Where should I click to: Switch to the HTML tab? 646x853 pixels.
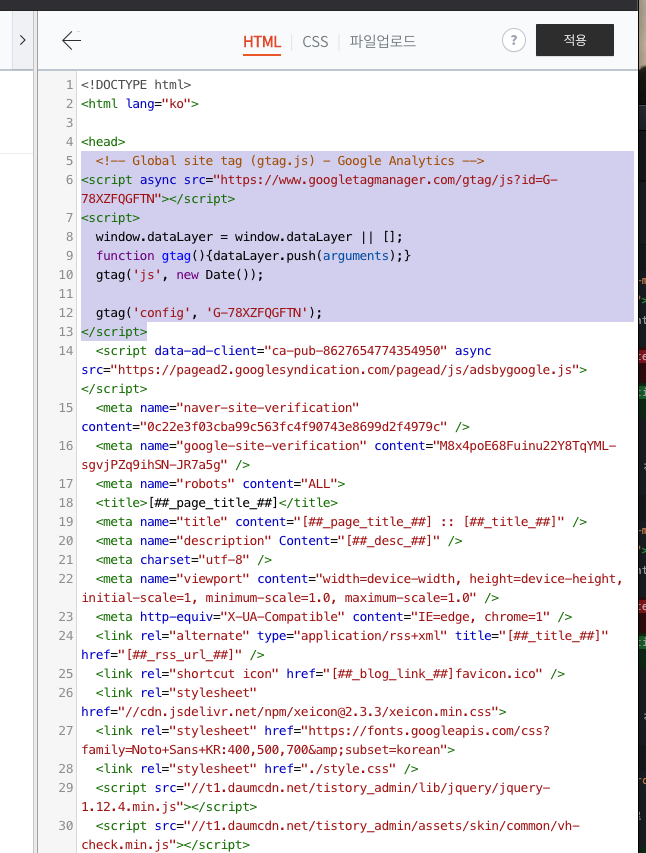click(x=262, y=42)
